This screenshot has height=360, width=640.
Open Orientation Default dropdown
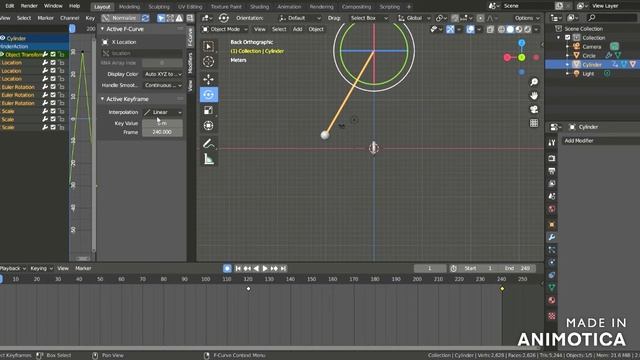click(x=299, y=18)
